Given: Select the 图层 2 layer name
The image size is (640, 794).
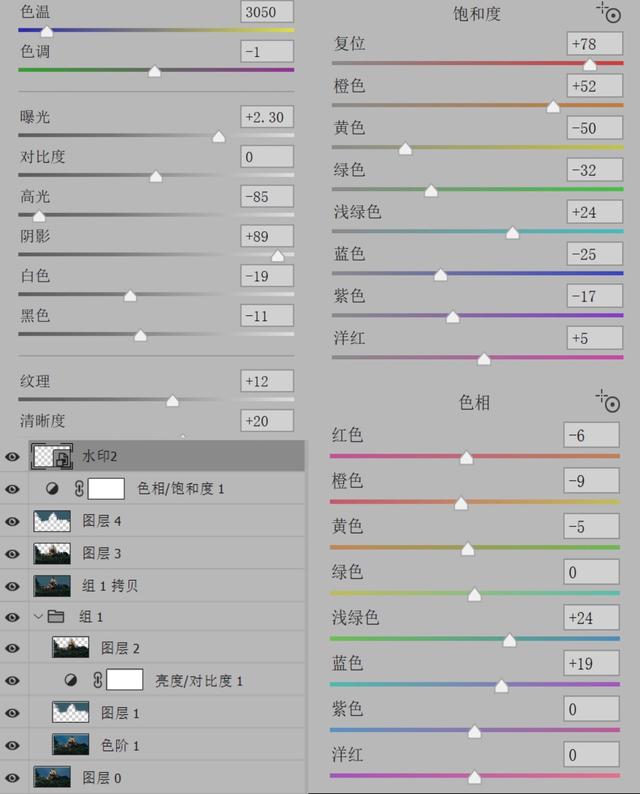Looking at the screenshot, I should [x=120, y=648].
